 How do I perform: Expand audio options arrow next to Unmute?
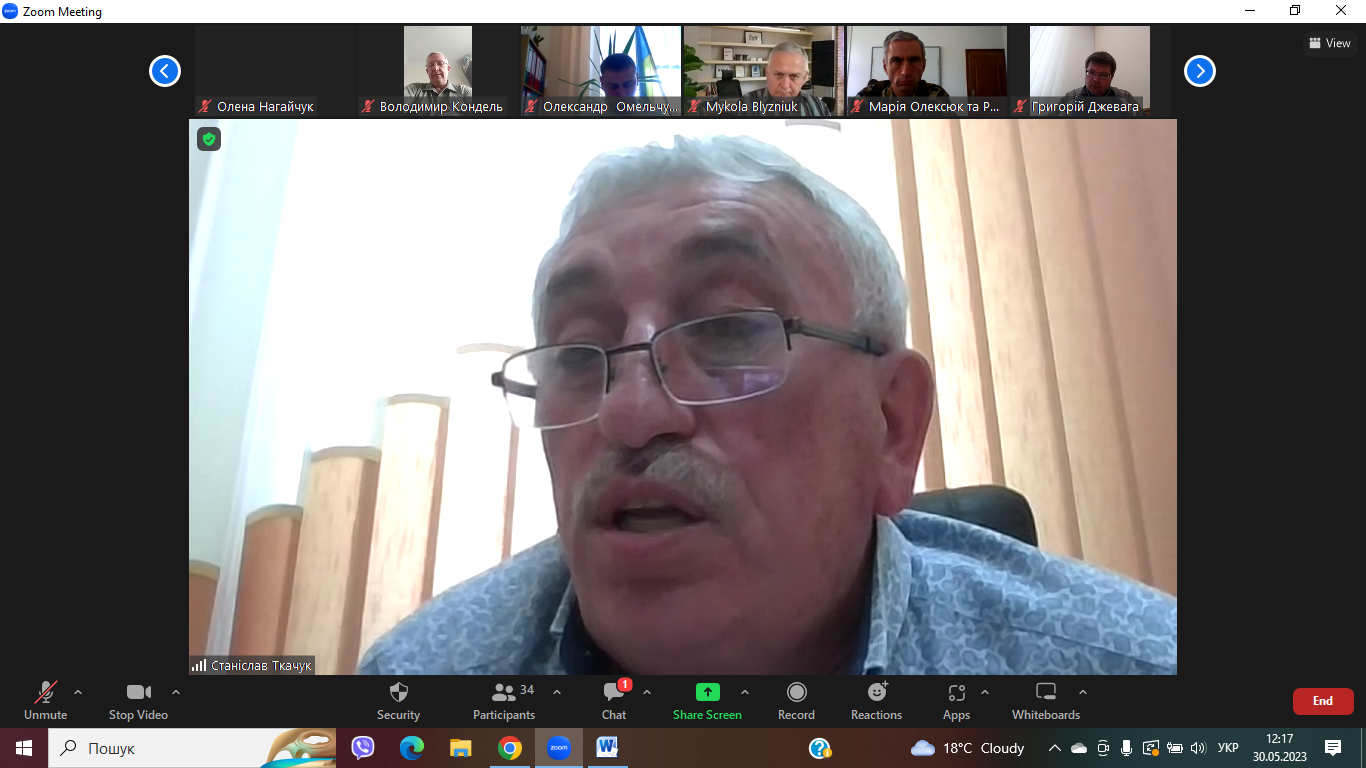78,692
